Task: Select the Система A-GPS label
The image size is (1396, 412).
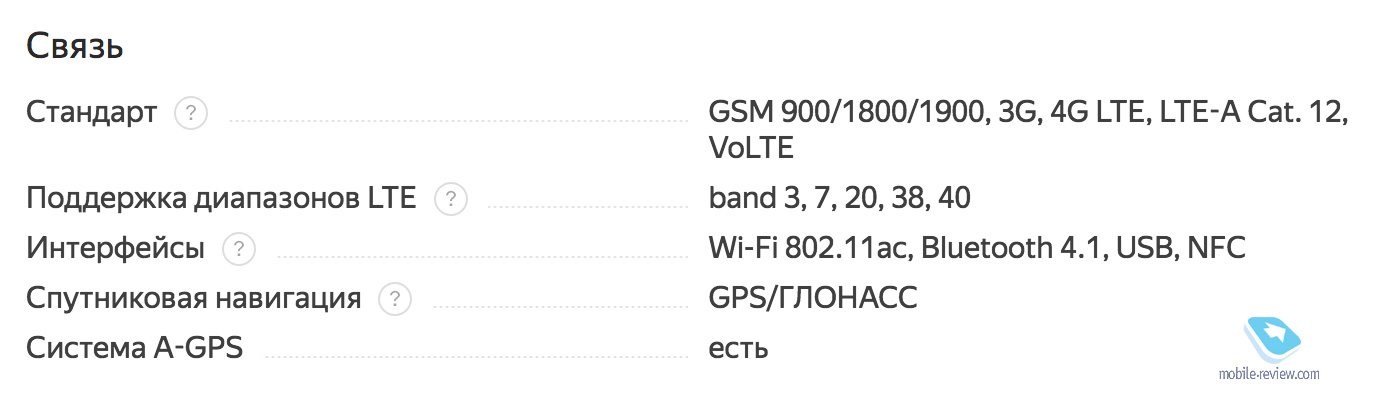Action: (x=134, y=348)
